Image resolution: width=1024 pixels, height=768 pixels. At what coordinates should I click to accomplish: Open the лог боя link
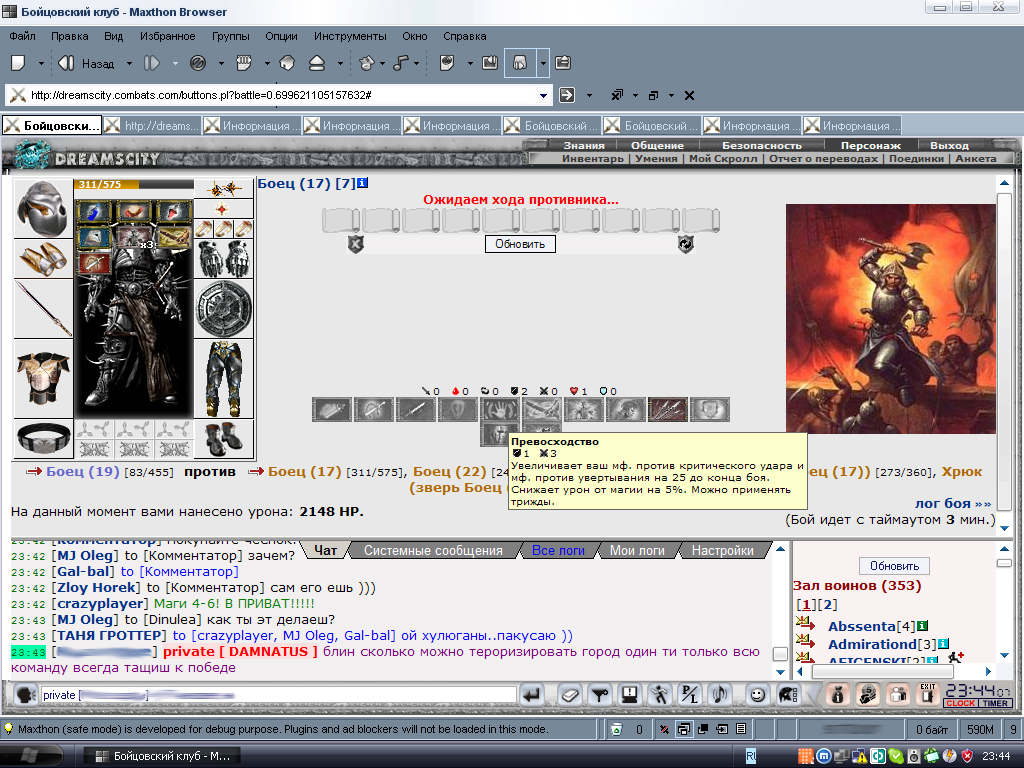tap(953, 503)
